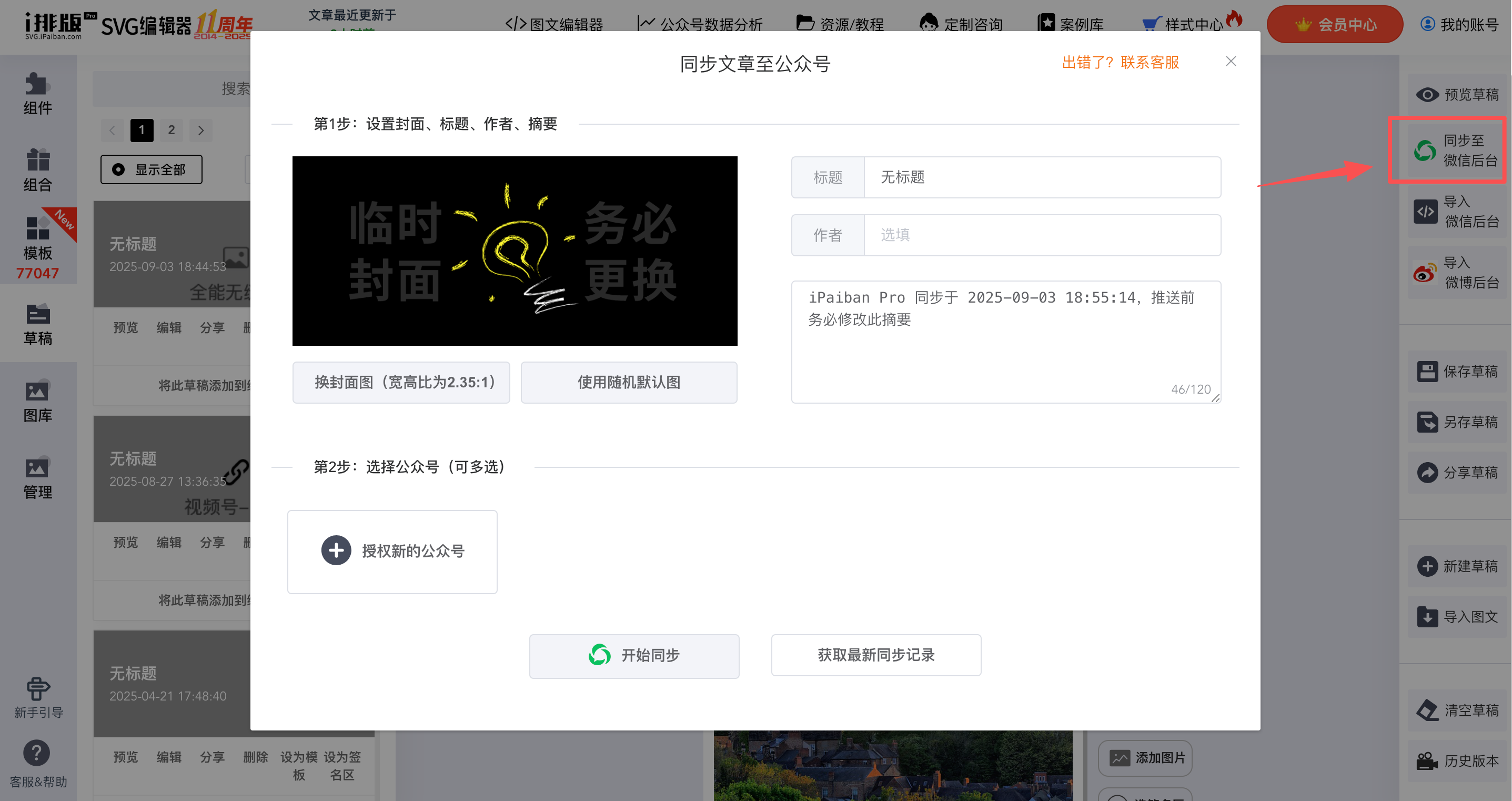Open 组件 in the left sidebar
1512x801 pixels.
click(x=37, y=94)
